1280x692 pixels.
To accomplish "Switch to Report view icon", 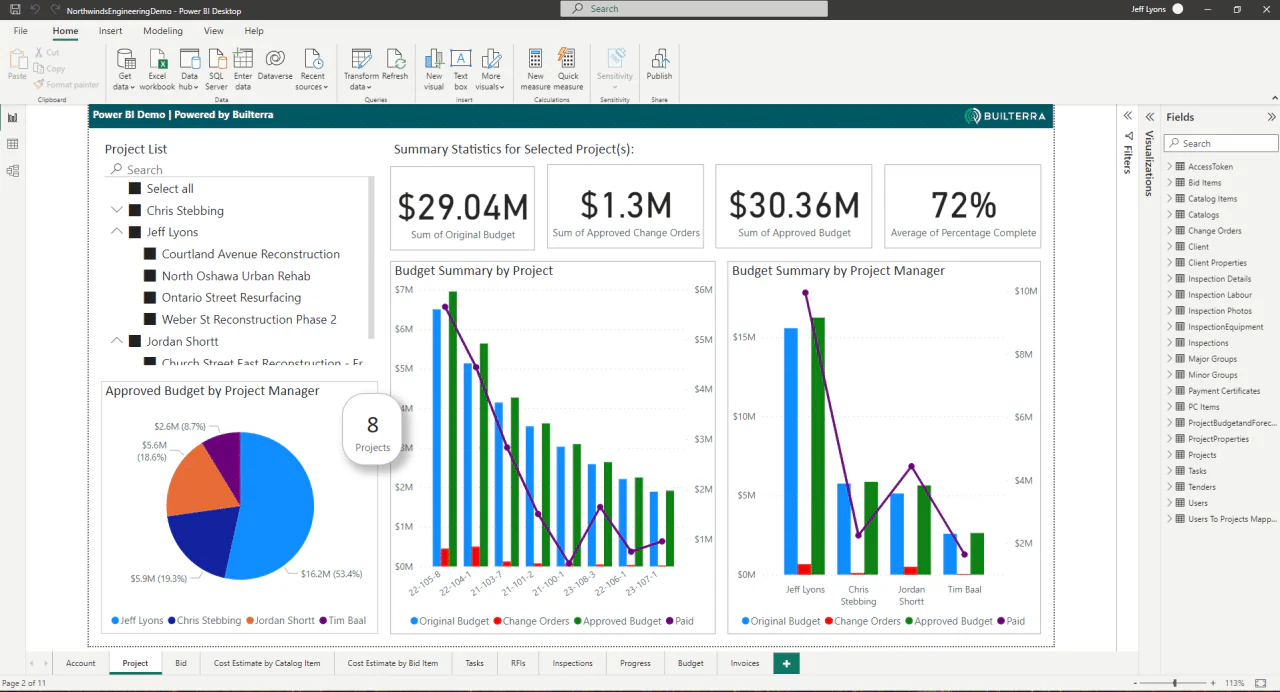I will click(13, 118).
